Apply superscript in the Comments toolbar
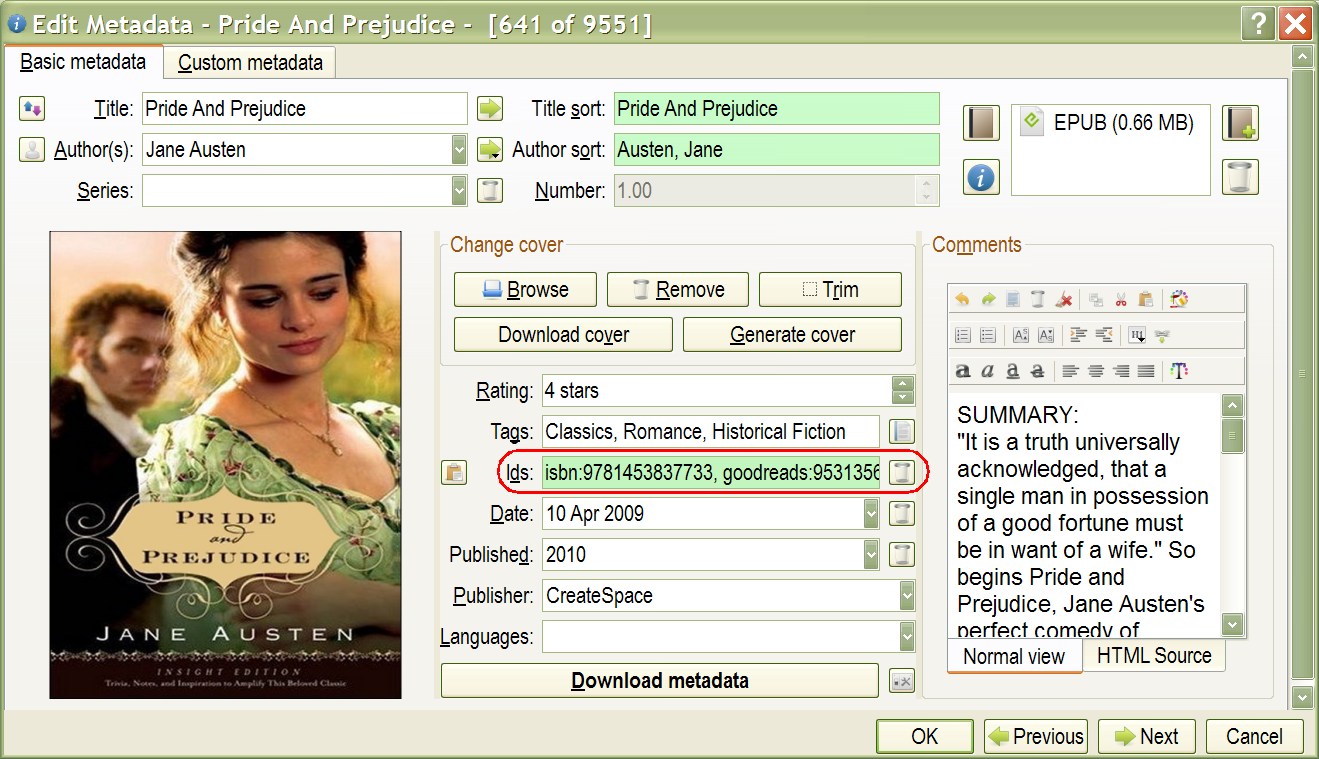 coord(1020,335)
